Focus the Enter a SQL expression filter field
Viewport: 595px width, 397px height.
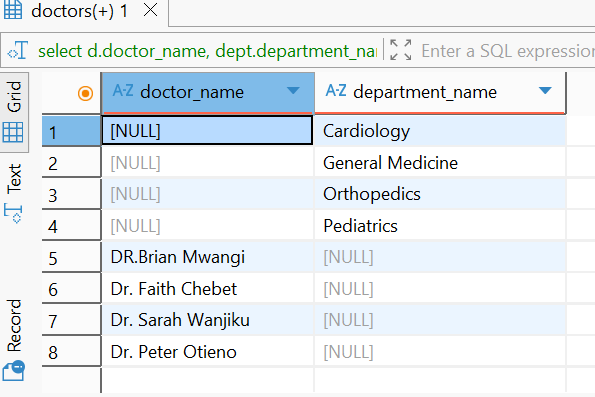tap(508, 51)
